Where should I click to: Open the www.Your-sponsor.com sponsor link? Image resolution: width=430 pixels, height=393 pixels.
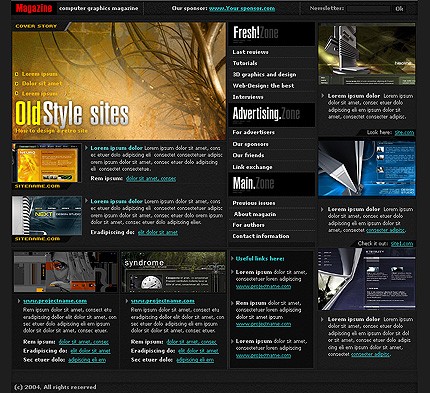(x=242, y=8)
